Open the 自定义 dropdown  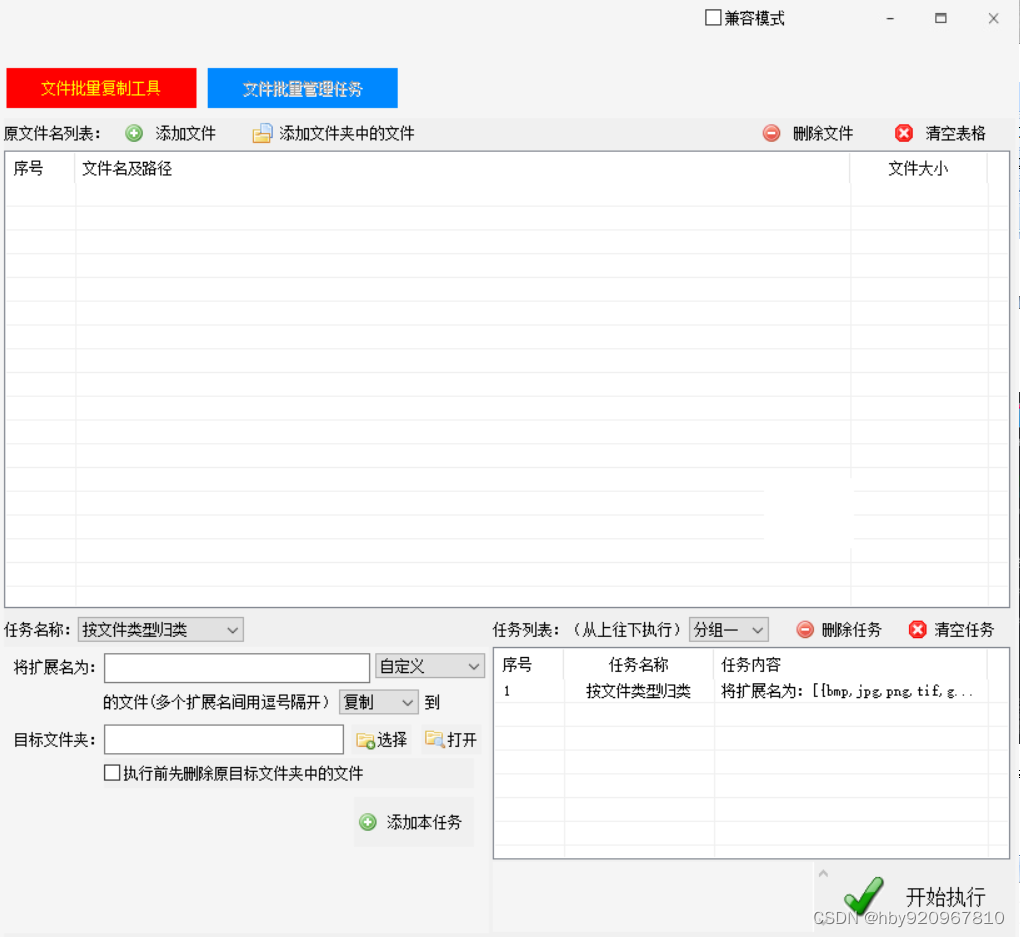pyautogui.click(x=429, y=666)
